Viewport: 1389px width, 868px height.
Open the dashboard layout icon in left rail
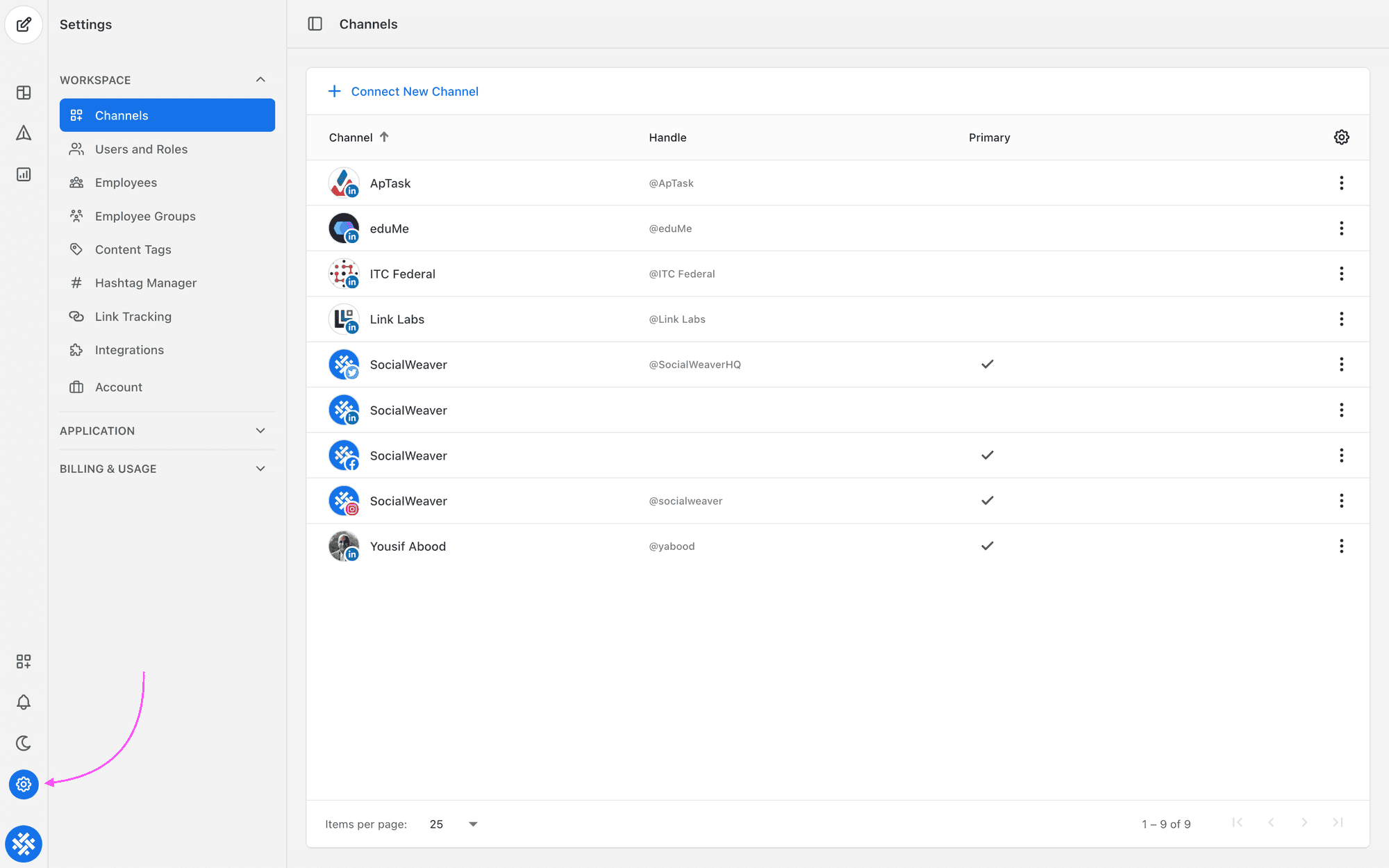[x=24, y=92]
